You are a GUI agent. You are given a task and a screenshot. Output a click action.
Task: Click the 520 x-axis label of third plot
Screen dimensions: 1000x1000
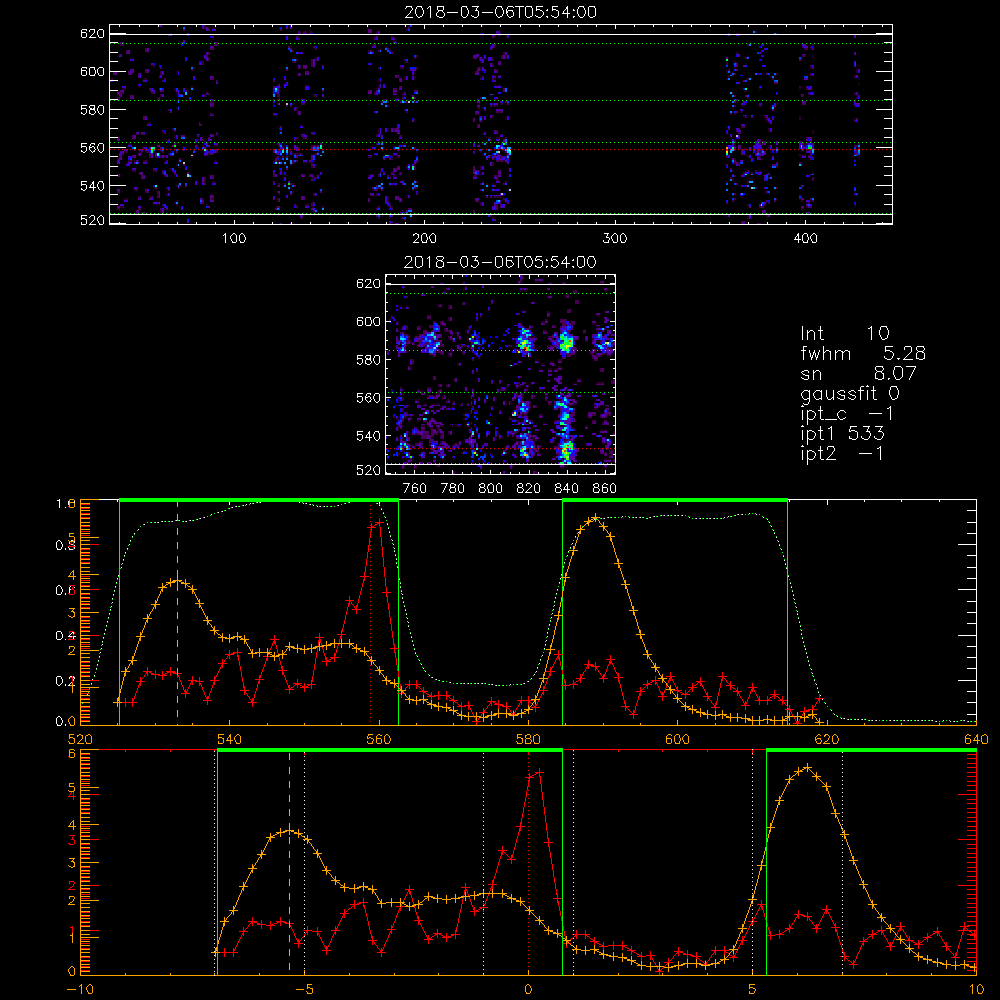point(80,739)
